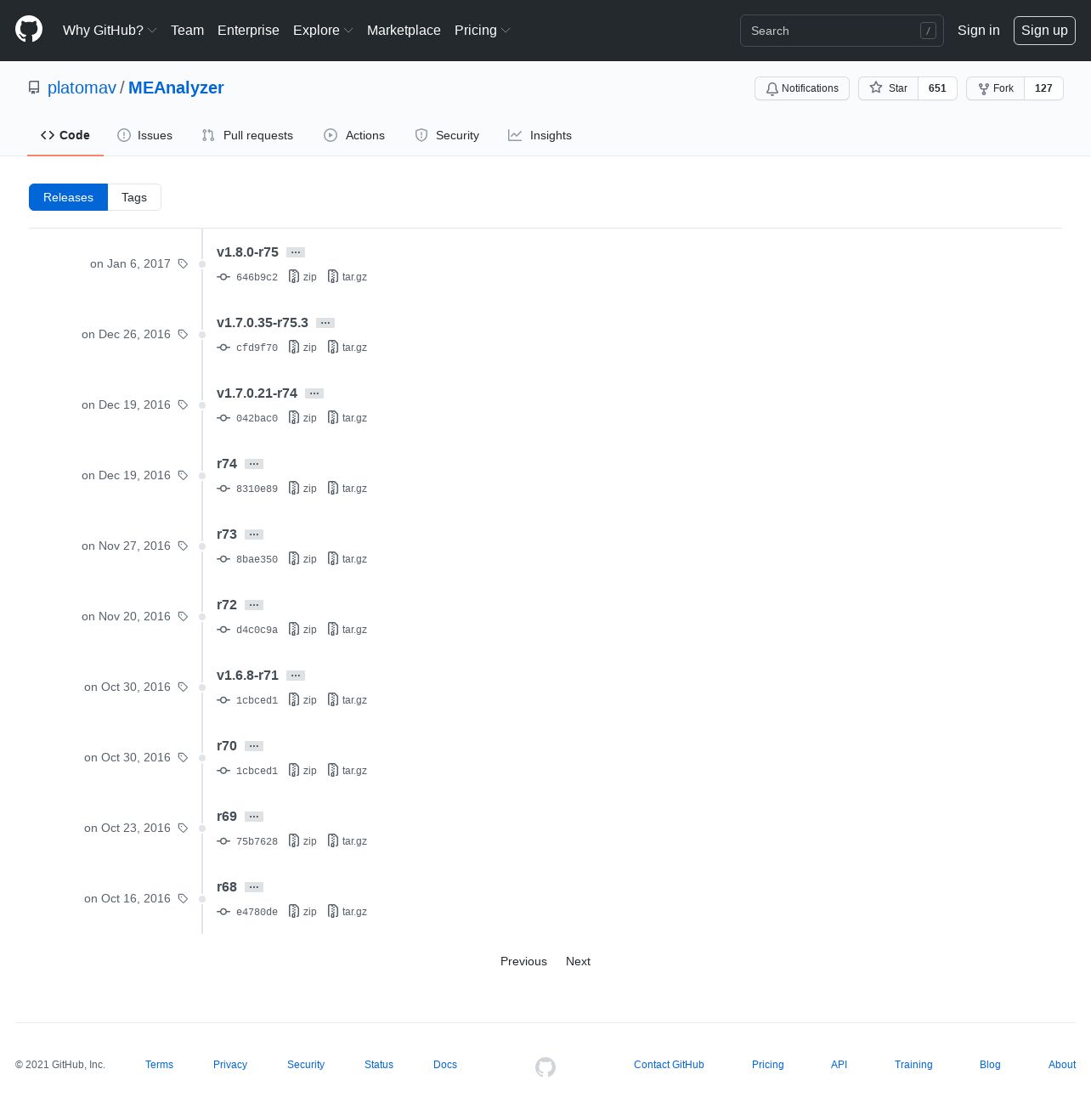The width and height of the screenshot is (1091, 1120).
Task: Download tar.gz for r70
Action: 348,771
